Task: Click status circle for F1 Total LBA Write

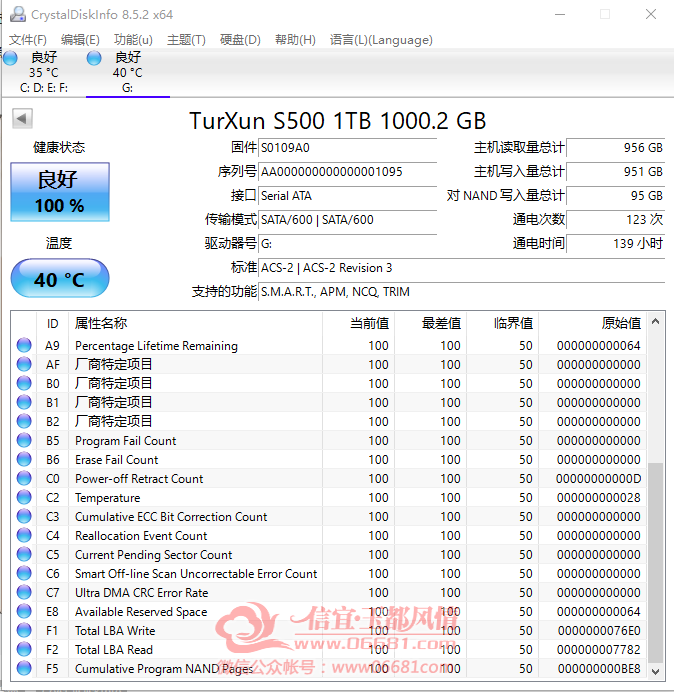Action: tap(24, 630)
